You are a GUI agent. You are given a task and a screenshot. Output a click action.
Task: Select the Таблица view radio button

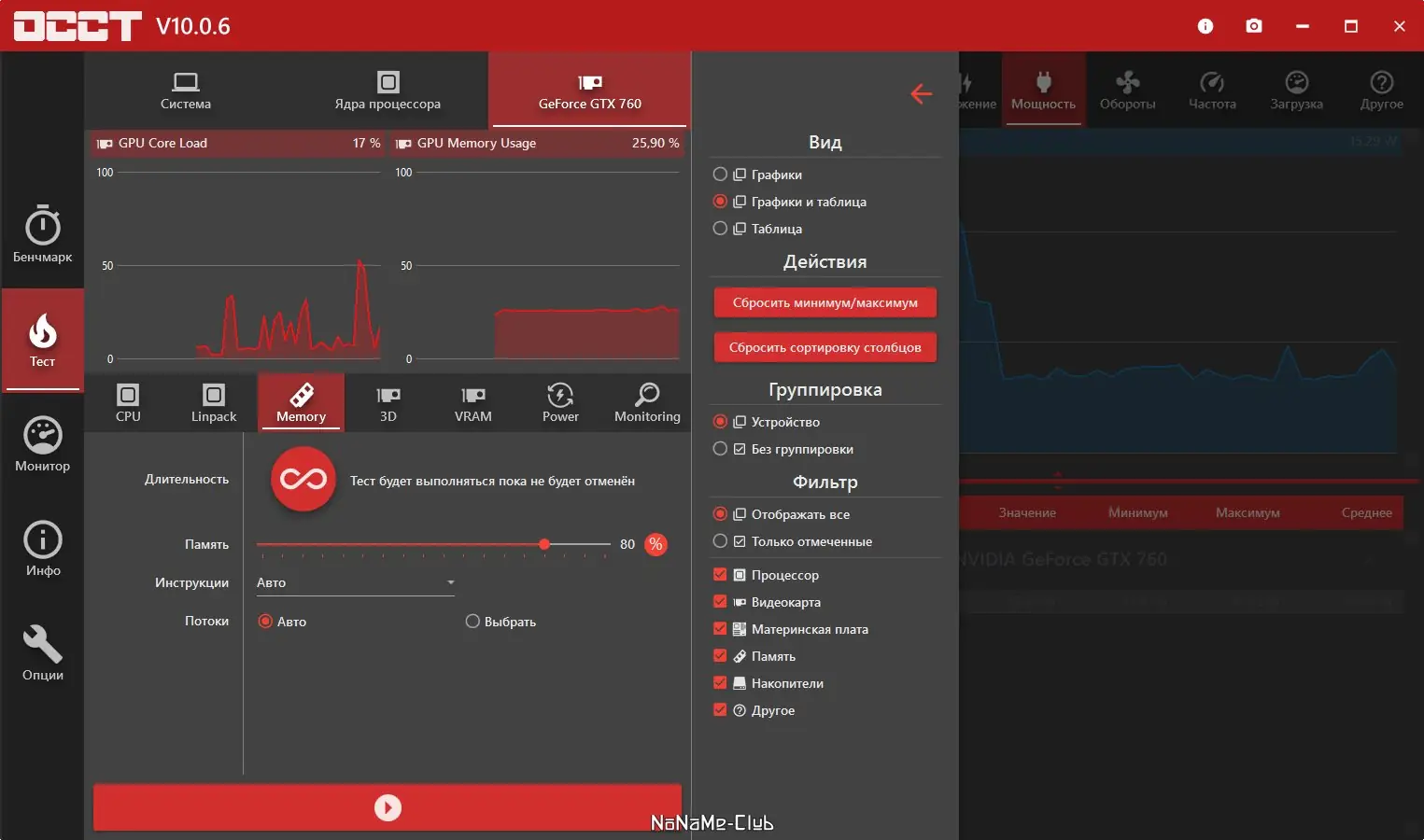720,229
